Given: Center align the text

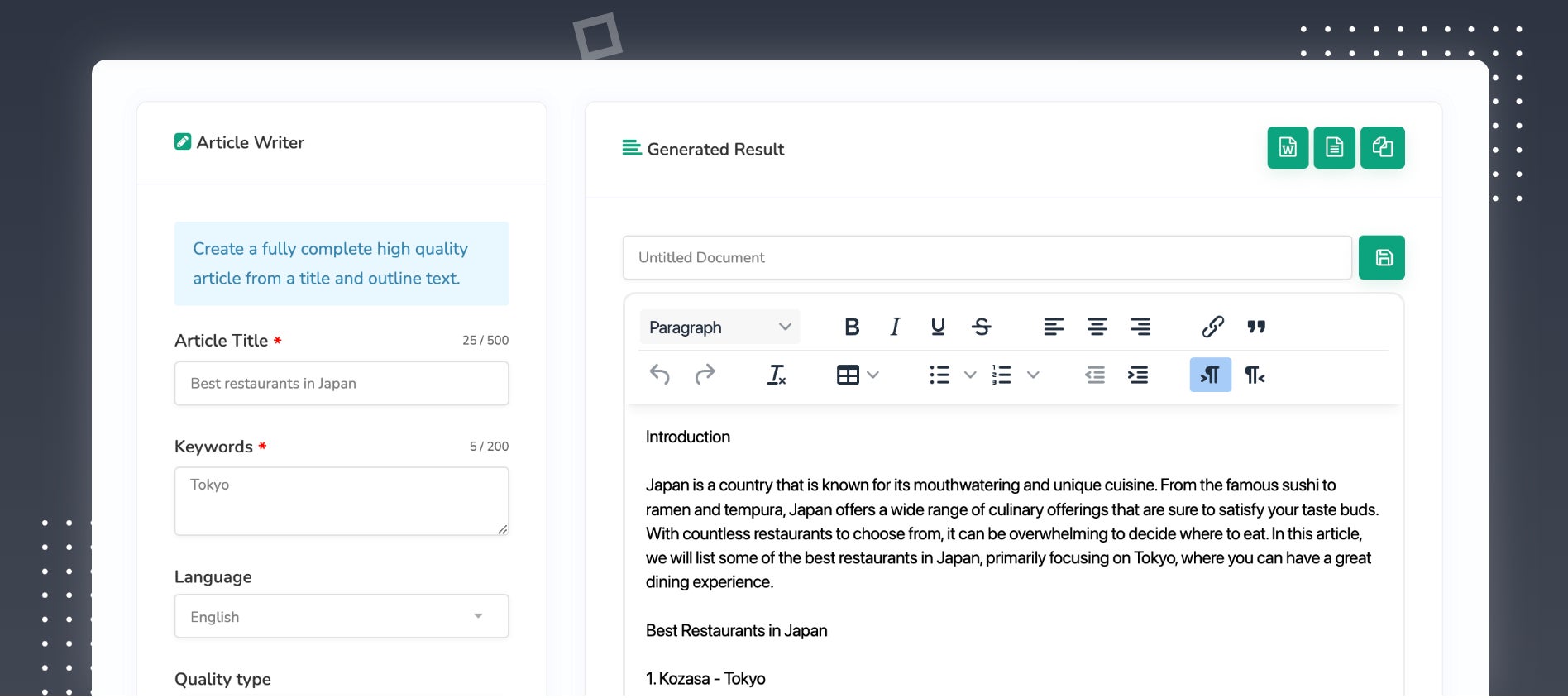Looking at the screenshot, I should 1097,327.
